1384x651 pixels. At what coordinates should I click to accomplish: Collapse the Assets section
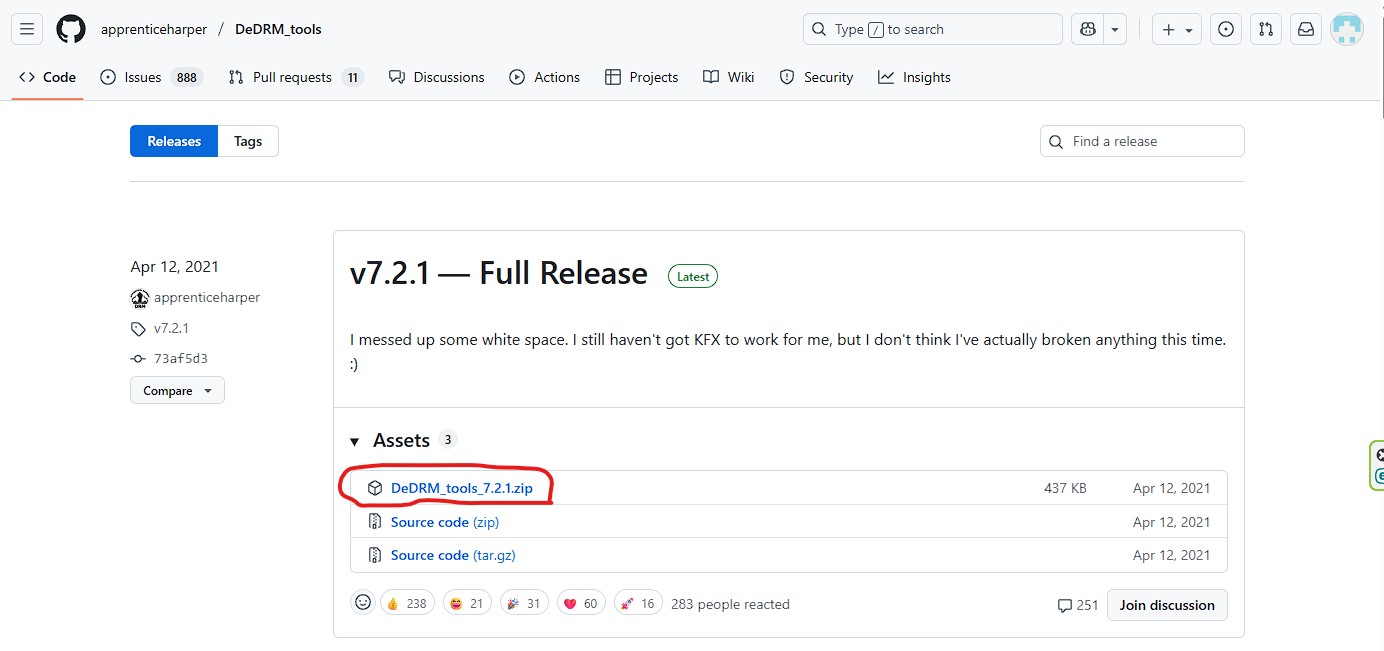coord(355,441)
